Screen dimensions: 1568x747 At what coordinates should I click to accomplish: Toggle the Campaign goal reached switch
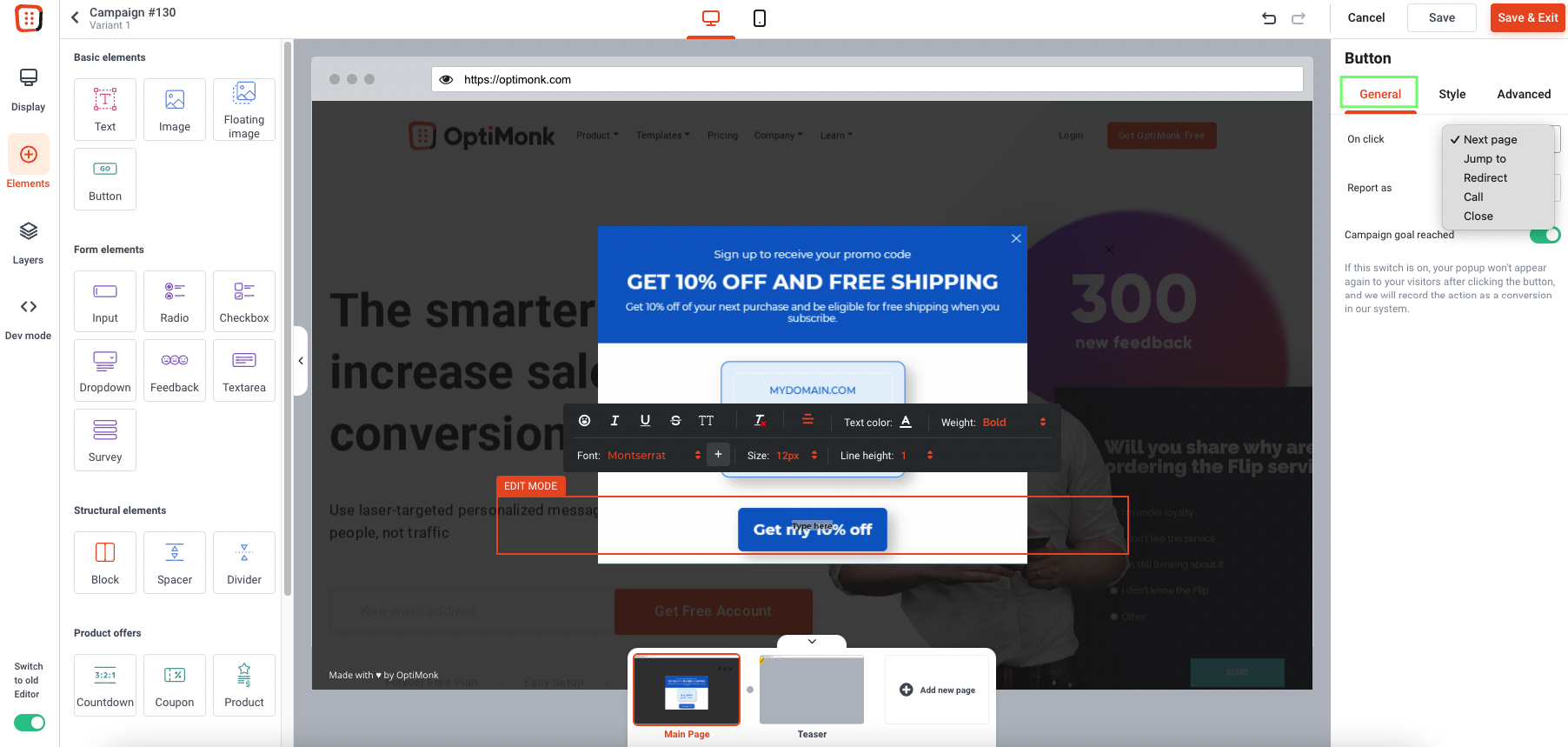(1545, 235)
